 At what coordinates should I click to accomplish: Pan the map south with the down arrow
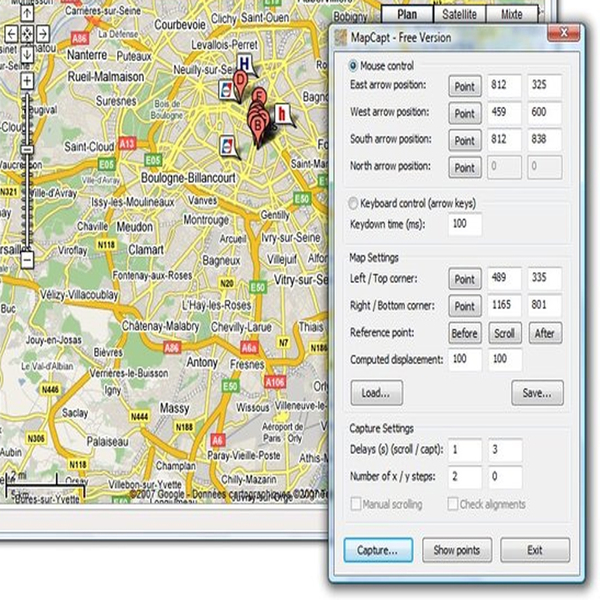27,54
